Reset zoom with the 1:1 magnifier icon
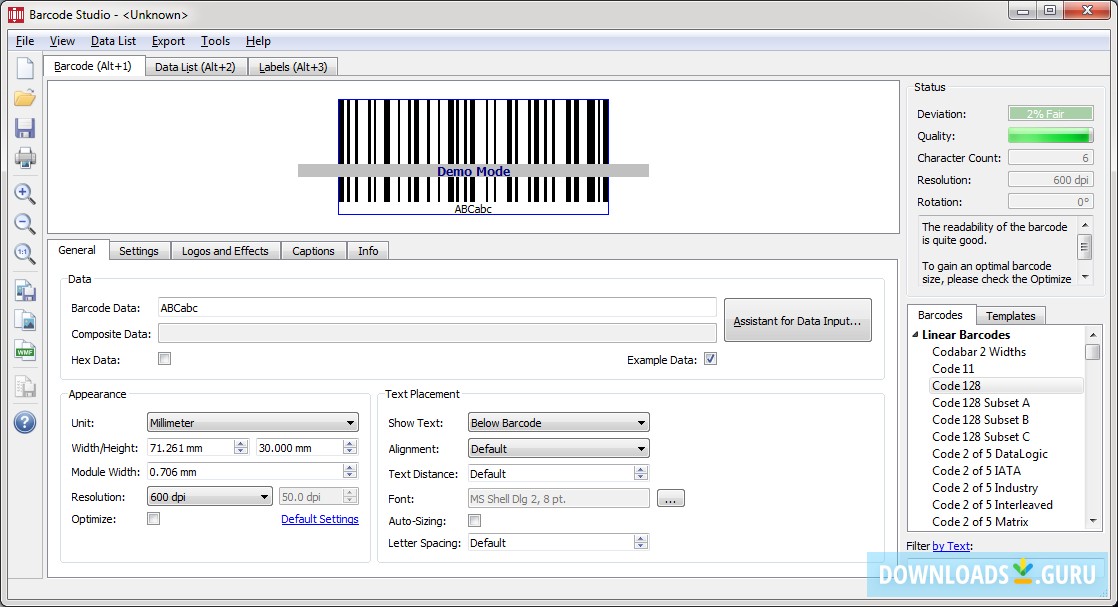The width and height of the screenshot is (1118, 607). [x=25, y=254]
